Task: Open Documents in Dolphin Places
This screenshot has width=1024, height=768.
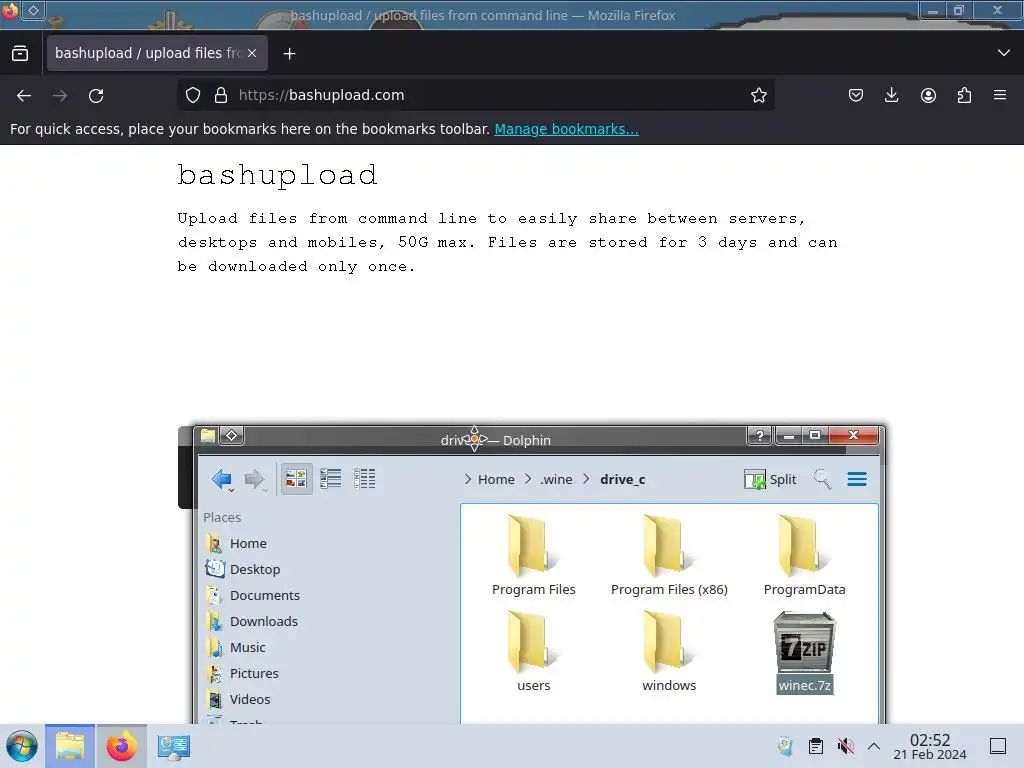Action: pos(264,596)
